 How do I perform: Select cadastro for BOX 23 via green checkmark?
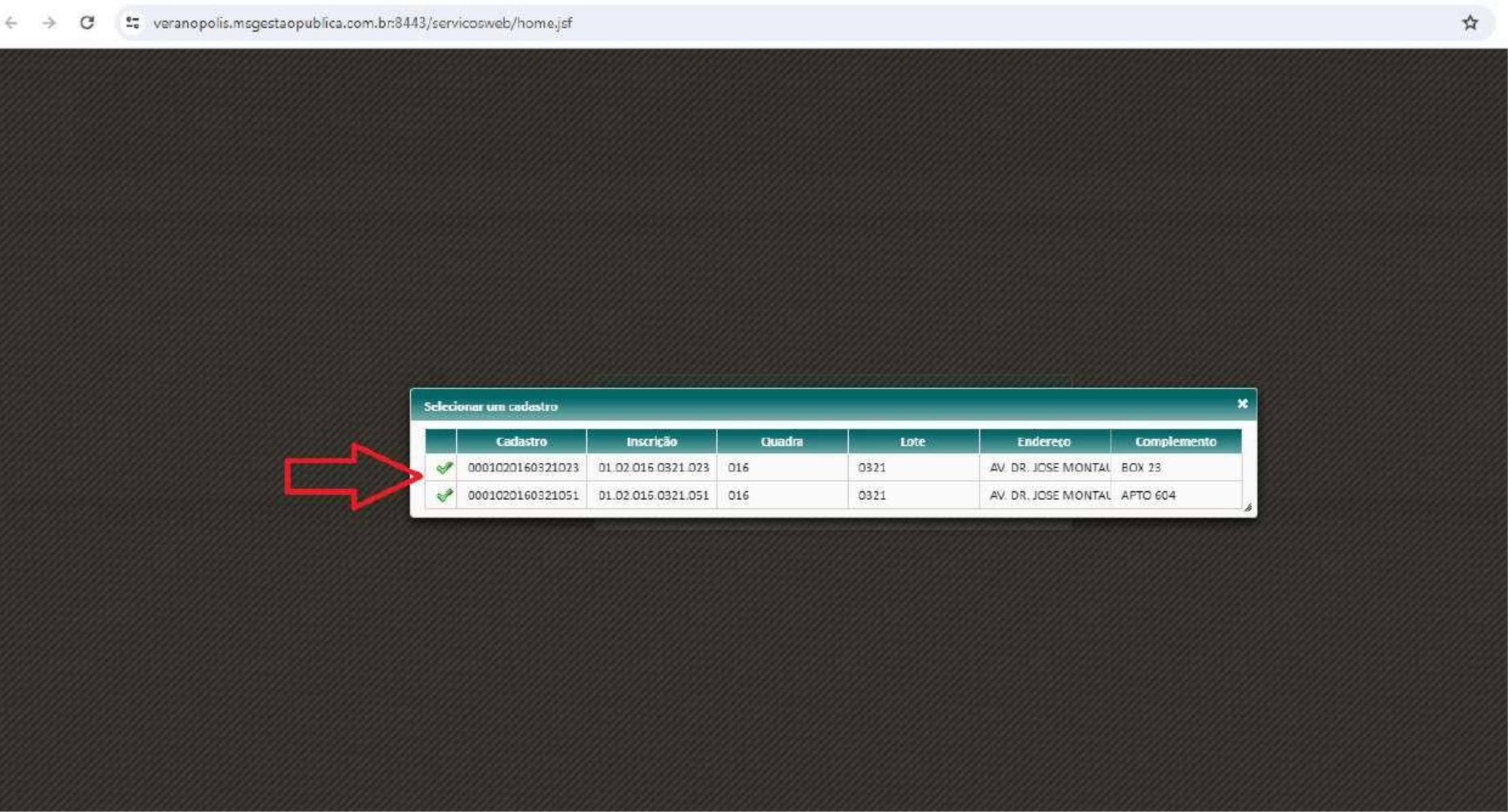pos(444,468)
